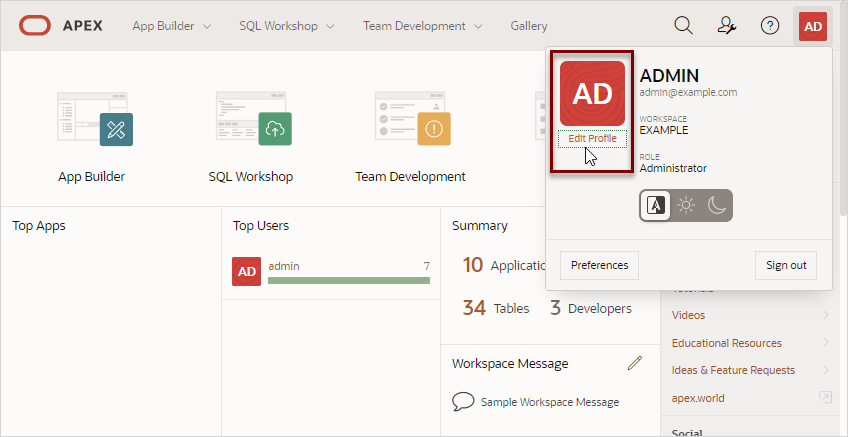Click the Oracle APEX logo

point(61,25)
